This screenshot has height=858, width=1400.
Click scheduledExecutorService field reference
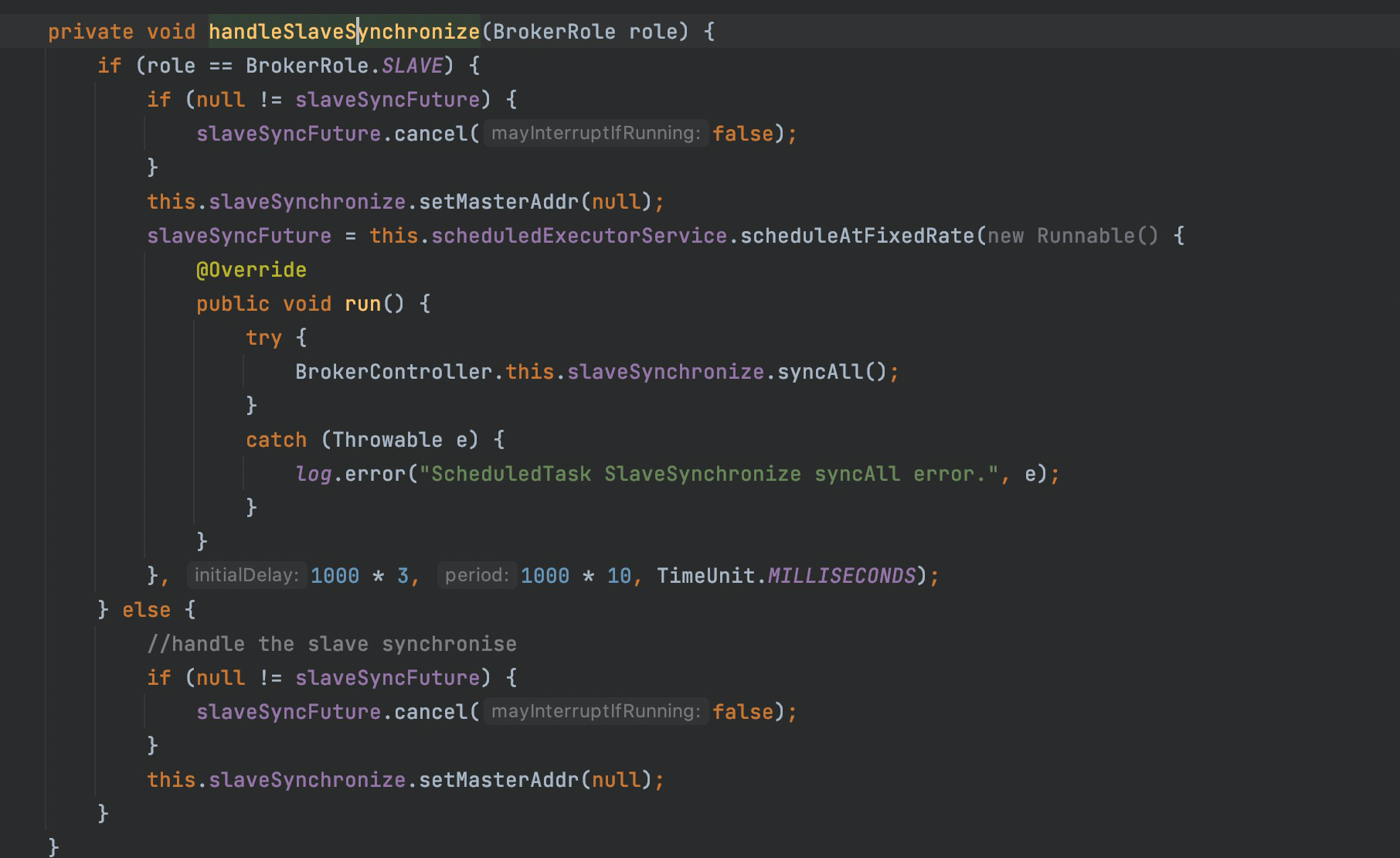click(579, 236)
